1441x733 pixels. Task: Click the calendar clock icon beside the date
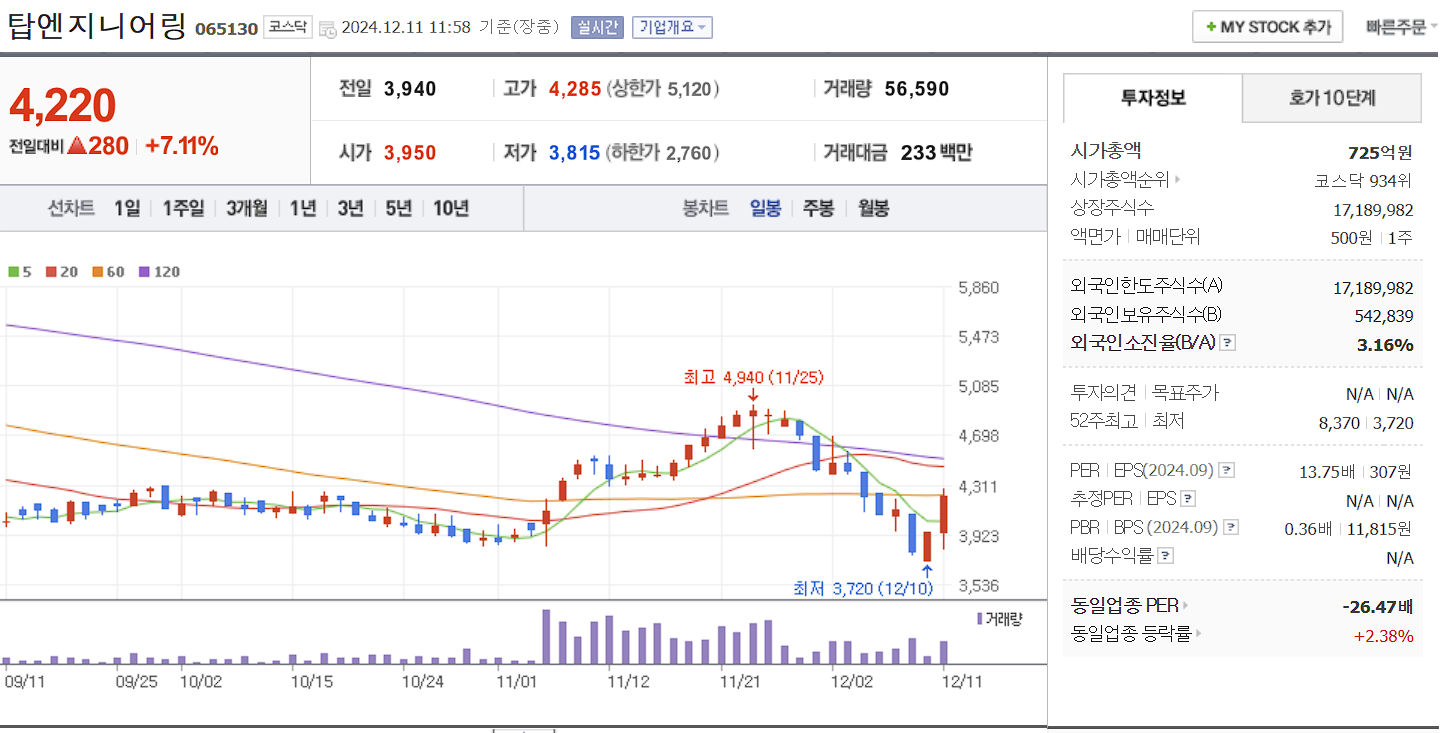tap(327, 29)
